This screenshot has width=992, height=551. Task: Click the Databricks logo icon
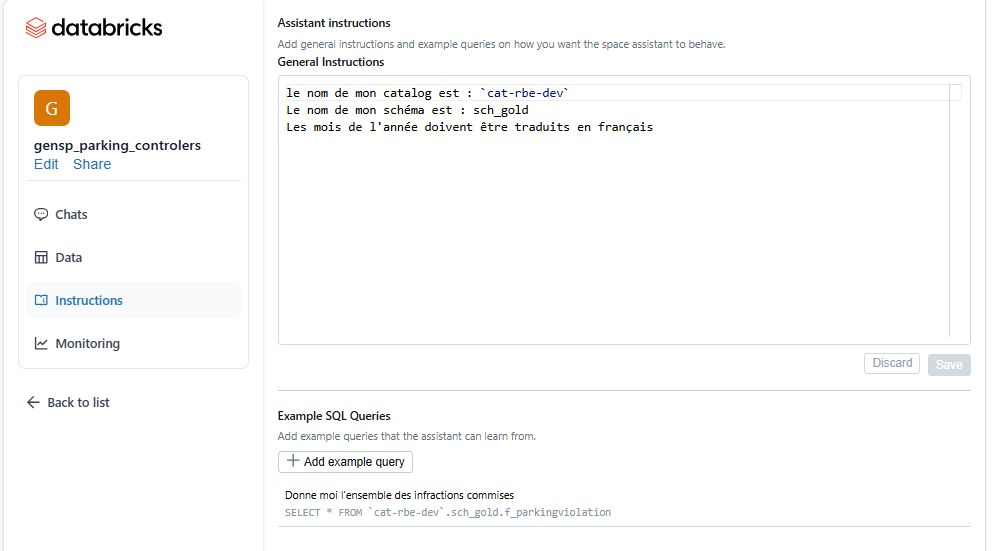(36, 28)
